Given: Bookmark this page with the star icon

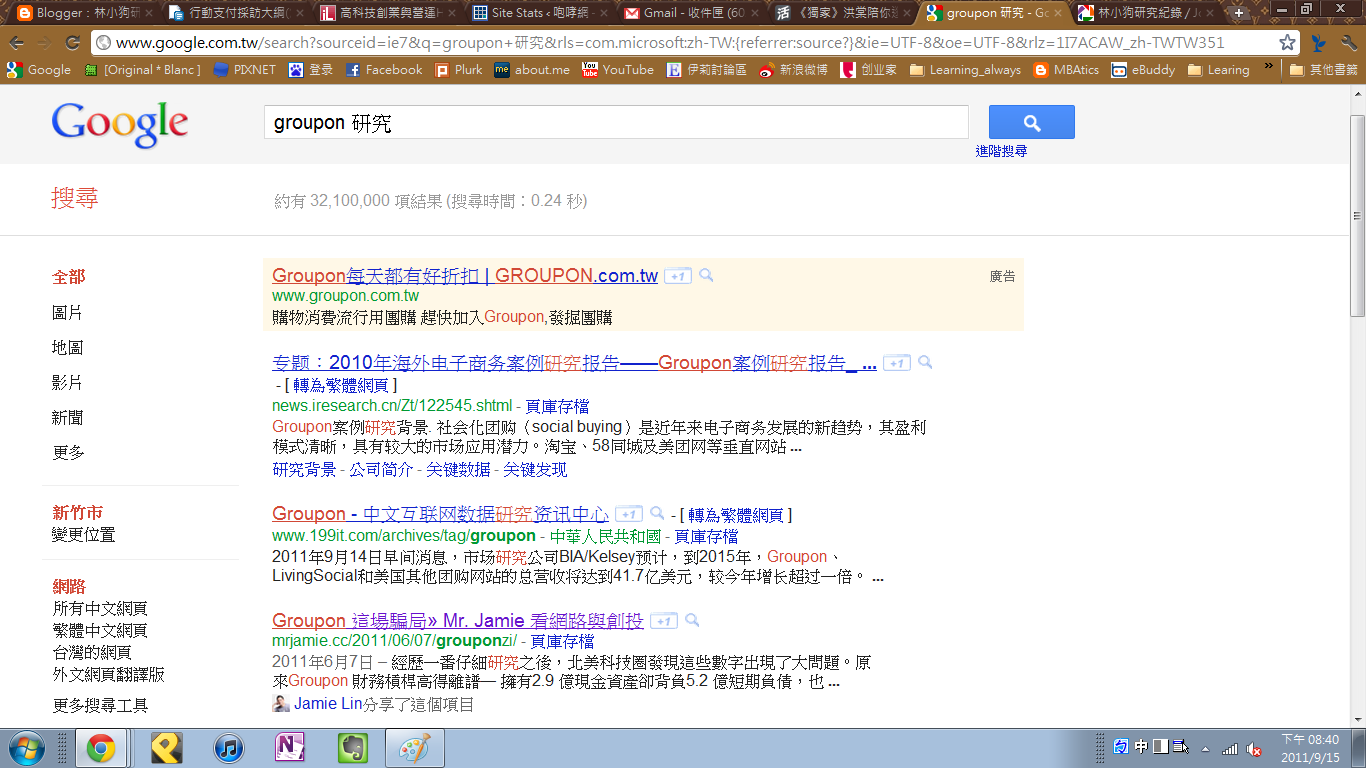Looking at the screenshot, I should (x=1287, y=43).
